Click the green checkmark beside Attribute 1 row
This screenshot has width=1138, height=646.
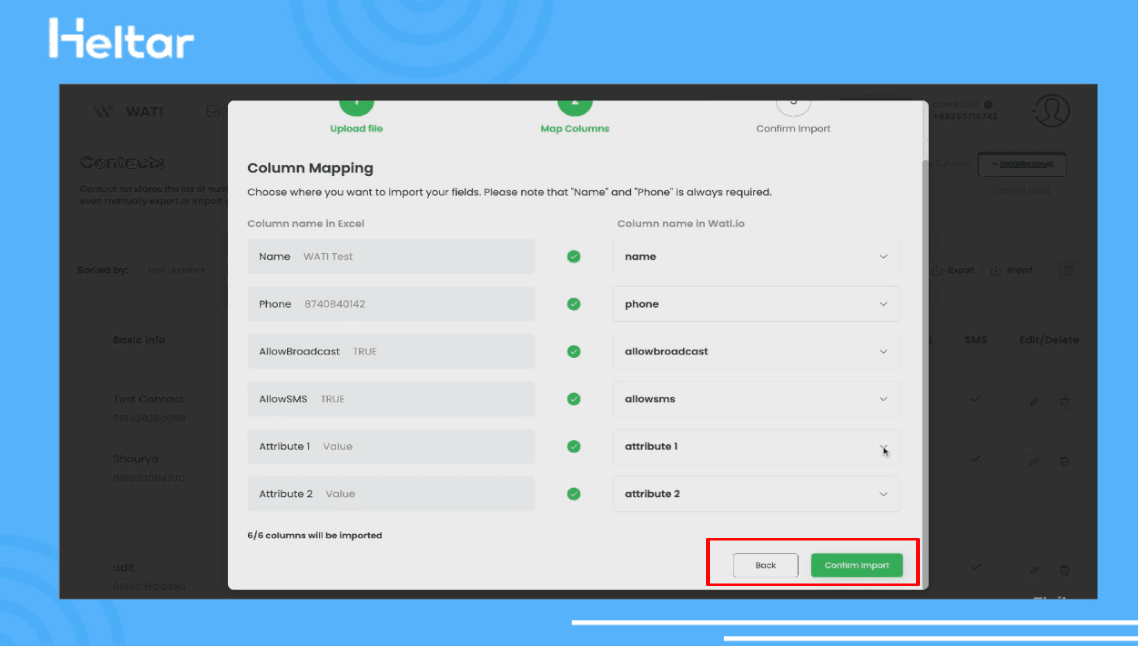[574, 447]
